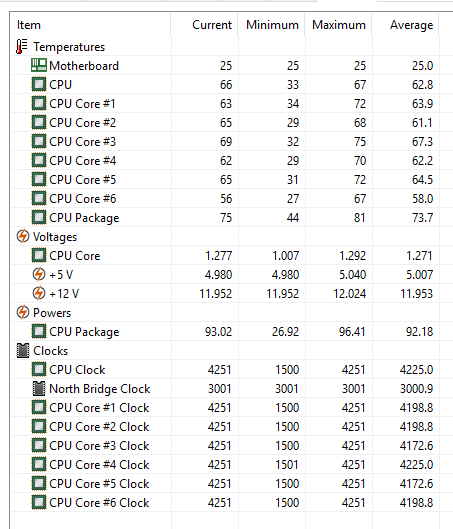The width and height of the screenshot is (453, 529).
Task: Select the CPU Core voltage row
Action: (x=225, y=255)
